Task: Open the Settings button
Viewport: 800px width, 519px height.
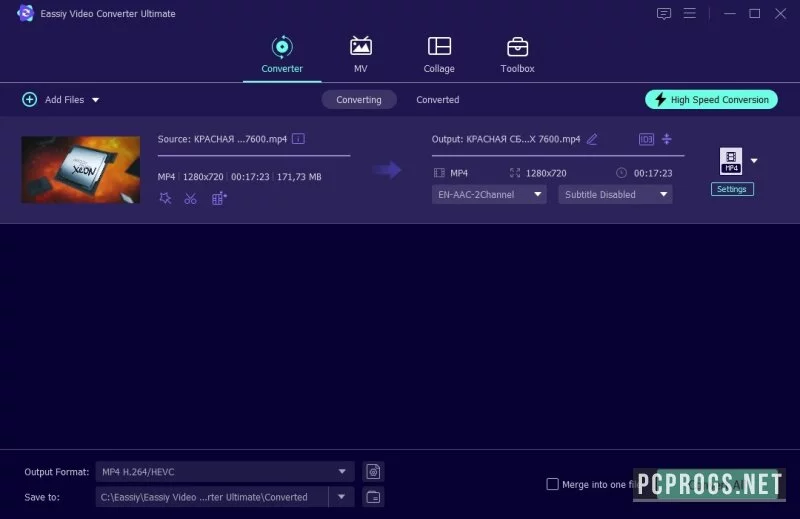Action: (732, 189)
